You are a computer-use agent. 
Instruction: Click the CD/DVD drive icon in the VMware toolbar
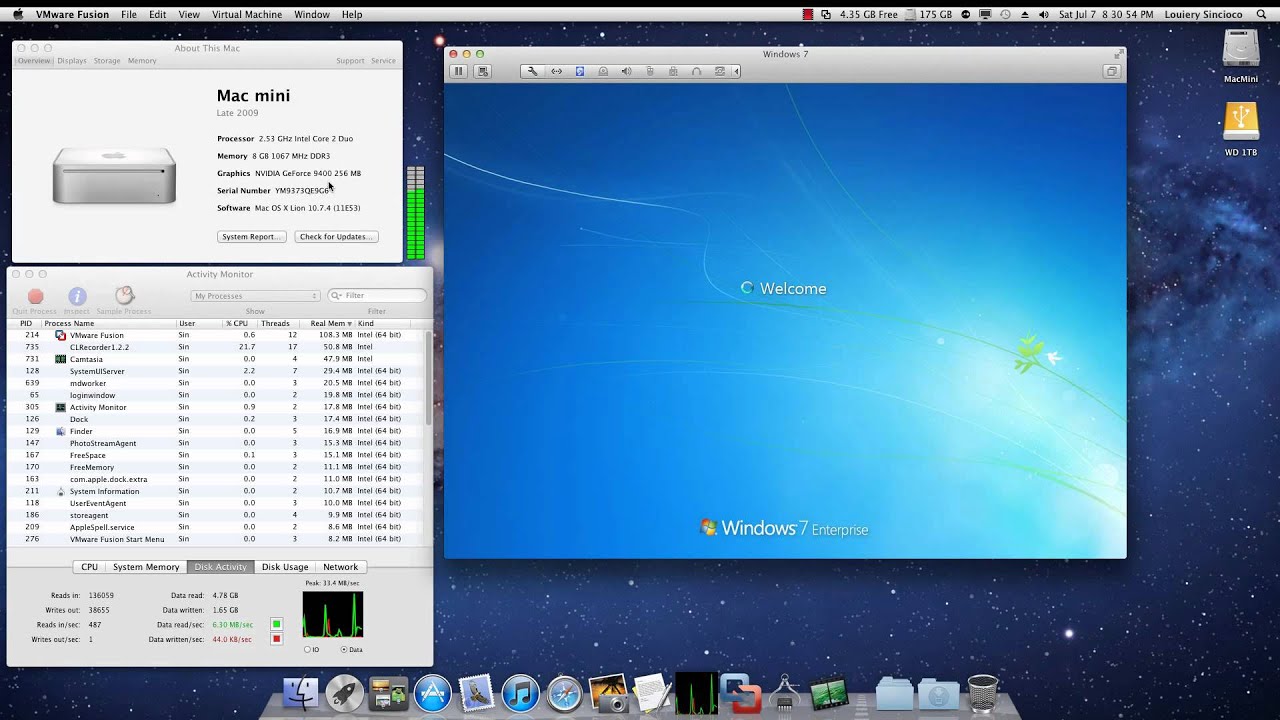tap(603, 71)
